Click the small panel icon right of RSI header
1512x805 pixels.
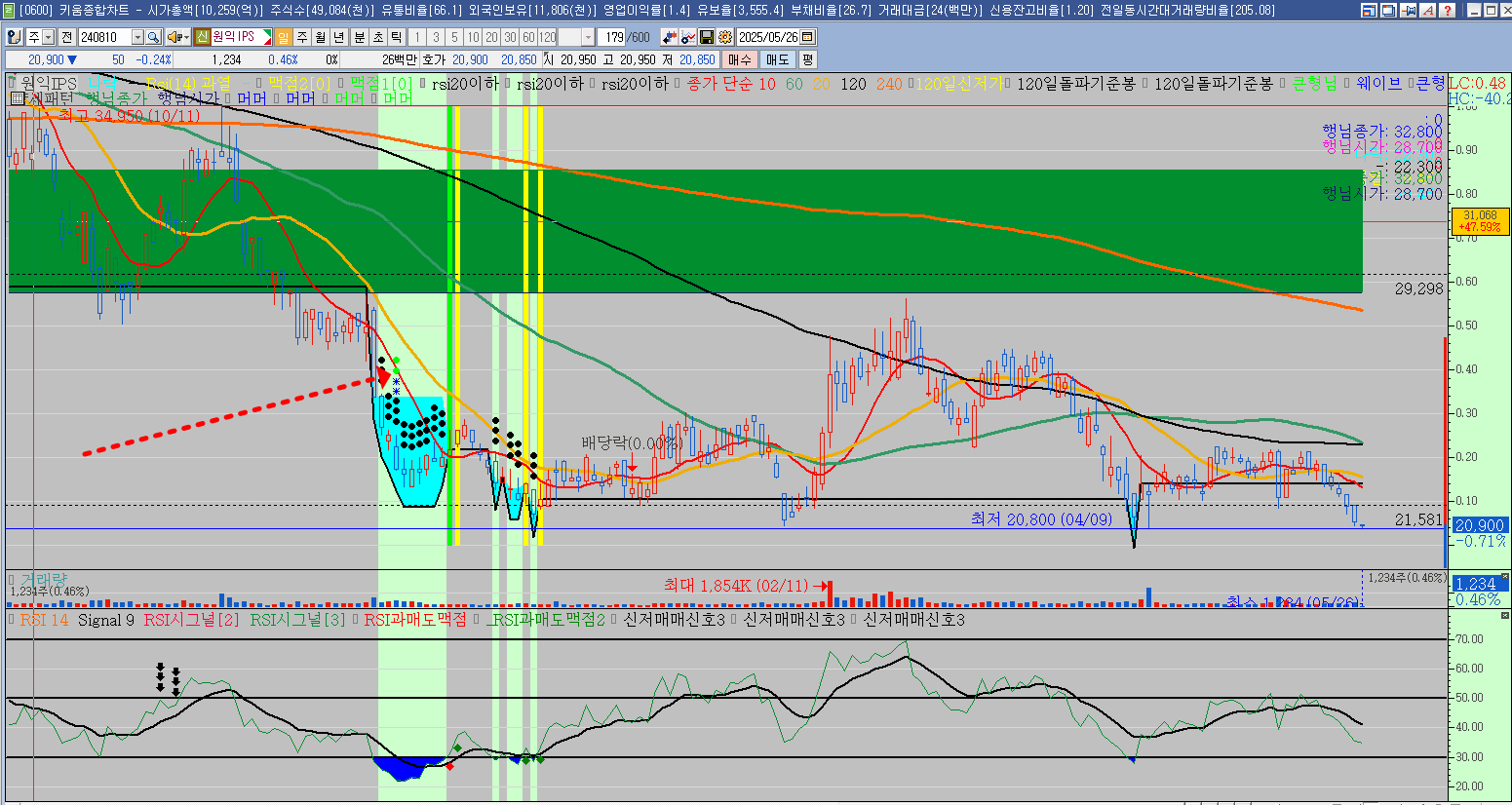(1505, 616)
